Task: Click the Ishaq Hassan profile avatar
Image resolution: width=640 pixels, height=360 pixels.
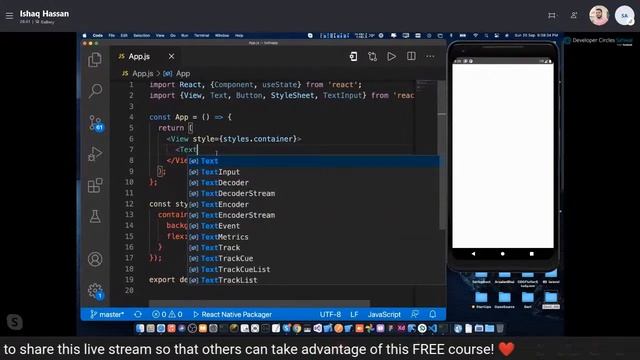Action: 599,16
